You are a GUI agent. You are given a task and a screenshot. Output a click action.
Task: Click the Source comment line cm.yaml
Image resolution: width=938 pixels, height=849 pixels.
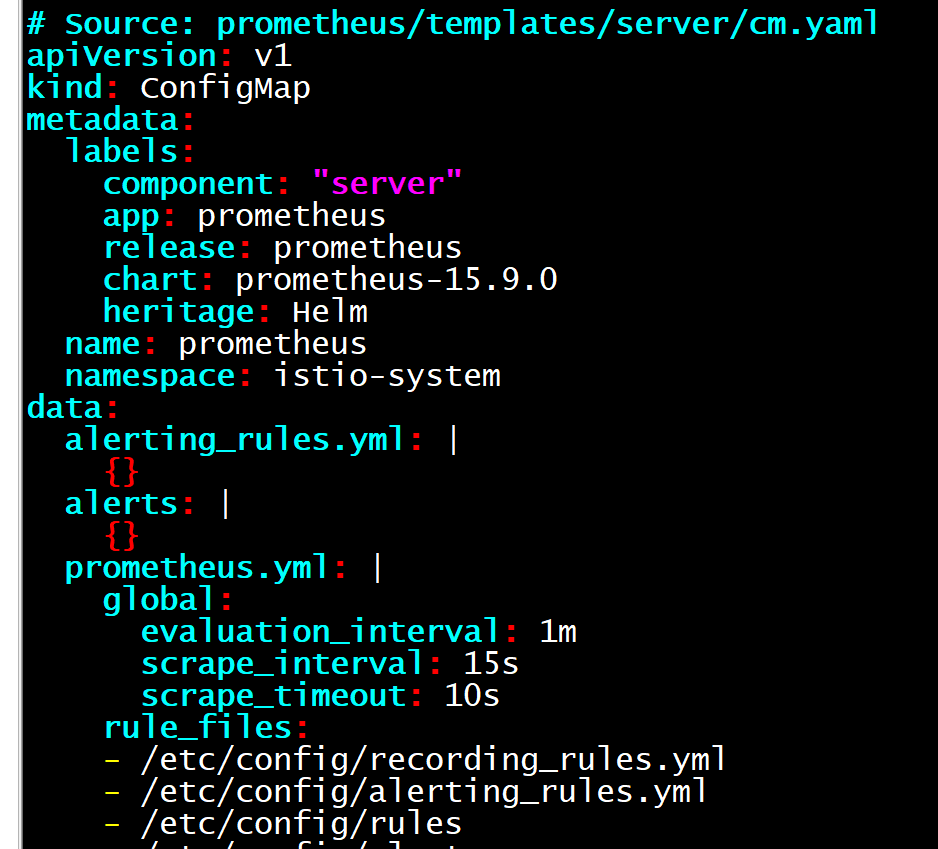click(x=452, y=24)
